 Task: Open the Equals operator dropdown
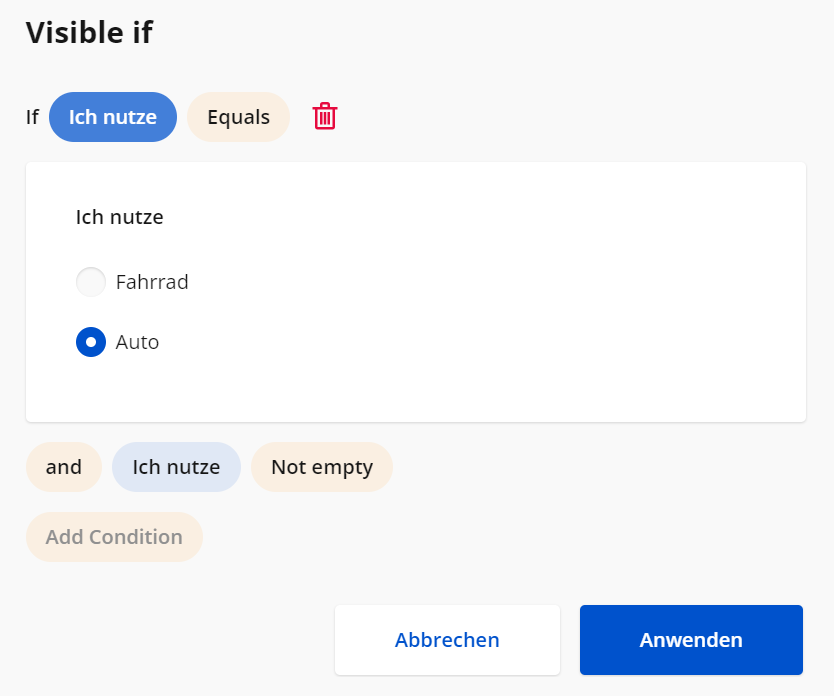pos(238,117)
